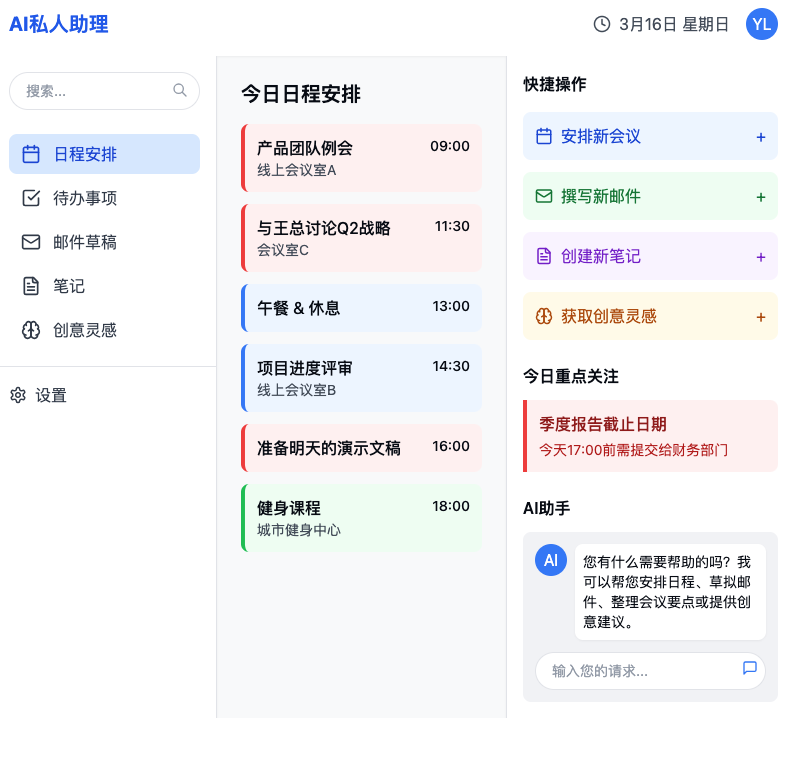
Task: Click the clock icon next to the date
Action: [x=602, y=24]
